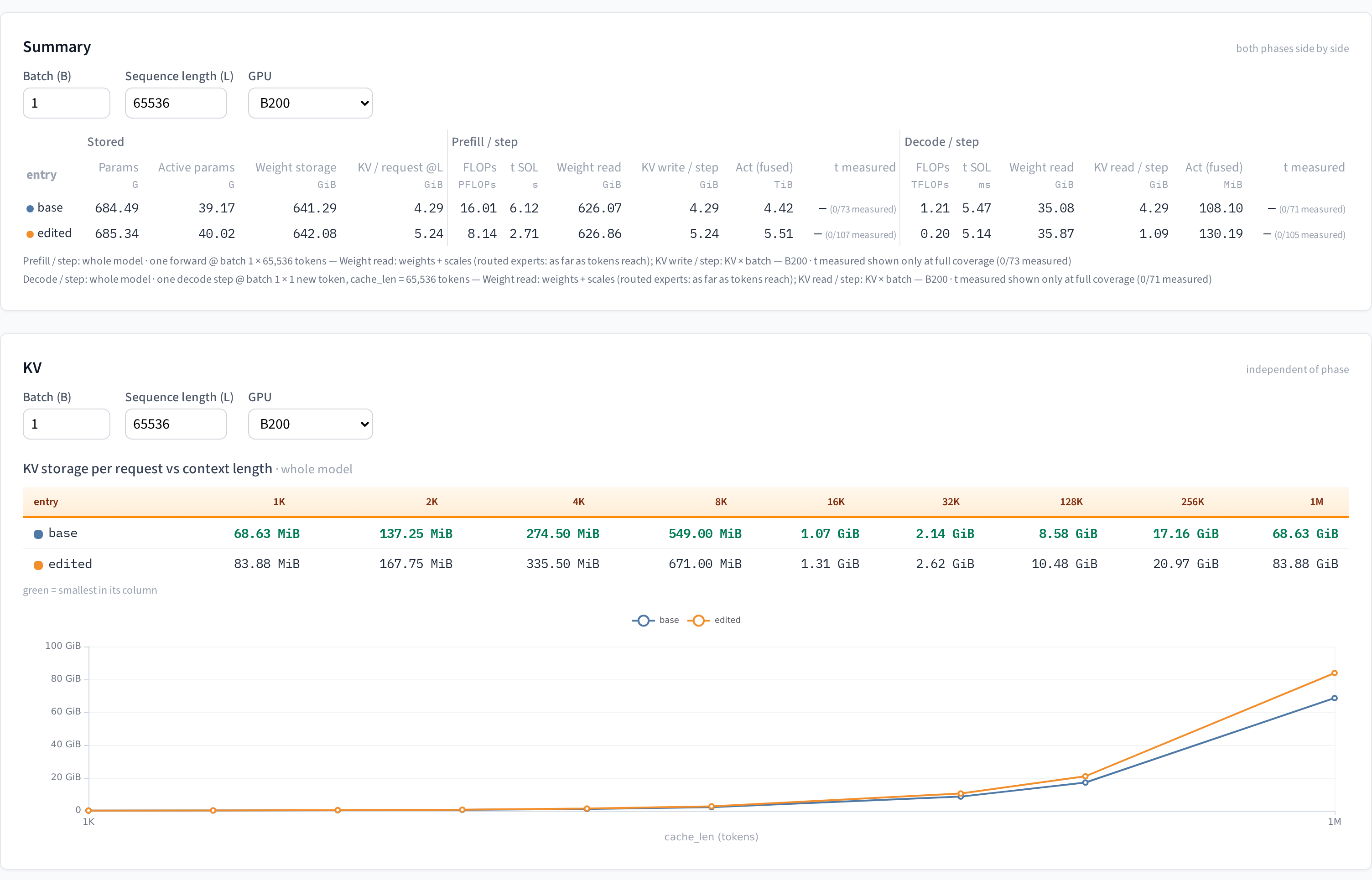Screen dimensions: 1372x880
Task: Click the edited prefill FLOPs value 8.14
Action: [482, 234]
